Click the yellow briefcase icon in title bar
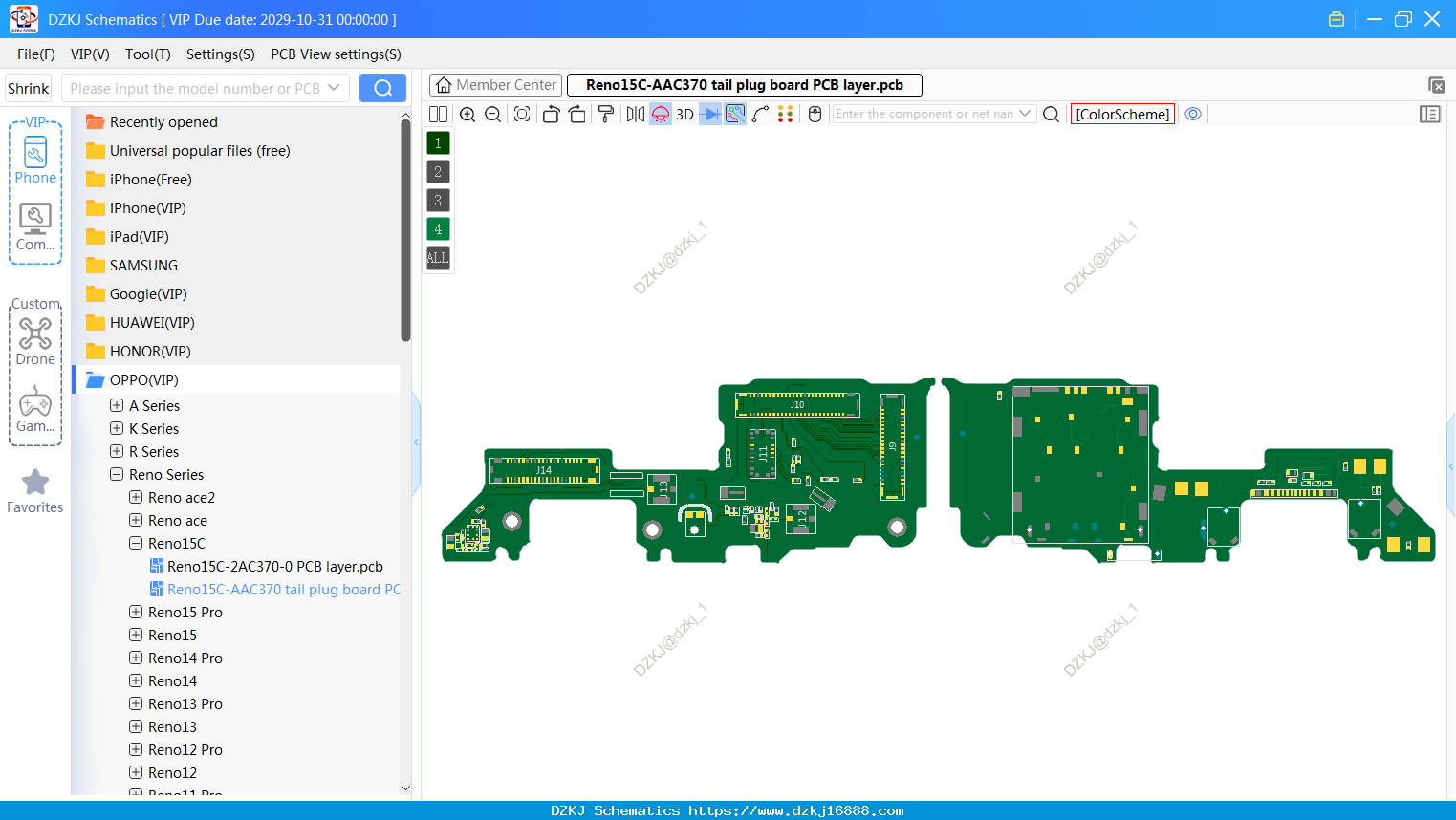 (1336, 19)
